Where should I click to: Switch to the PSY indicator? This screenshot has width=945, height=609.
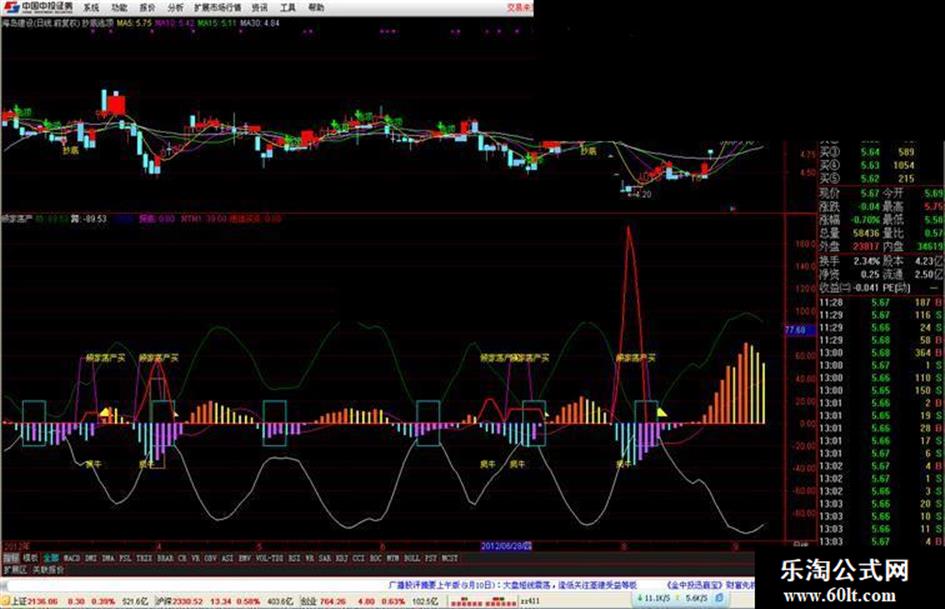pyautogui.click(x=430, y=558)
